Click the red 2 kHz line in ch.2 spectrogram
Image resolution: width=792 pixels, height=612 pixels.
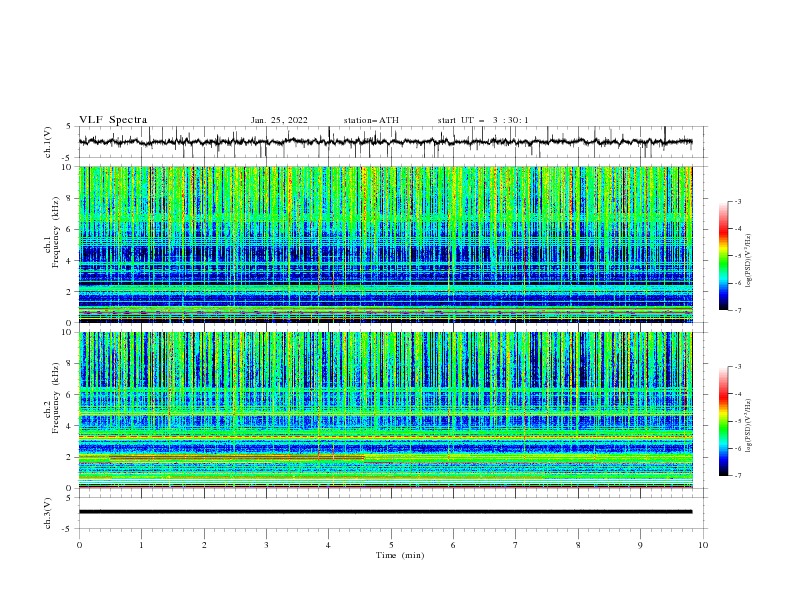point(237,457)
